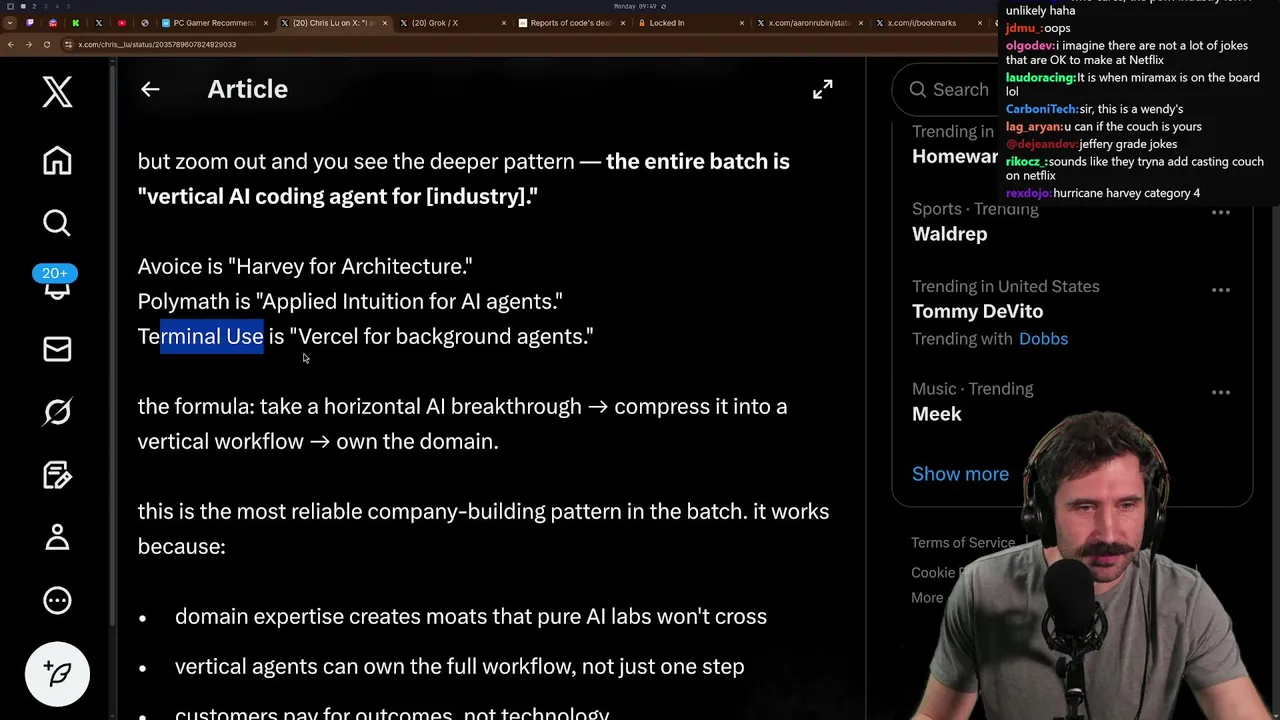Open the More circled-dots sidebar icon

[57, 600]
